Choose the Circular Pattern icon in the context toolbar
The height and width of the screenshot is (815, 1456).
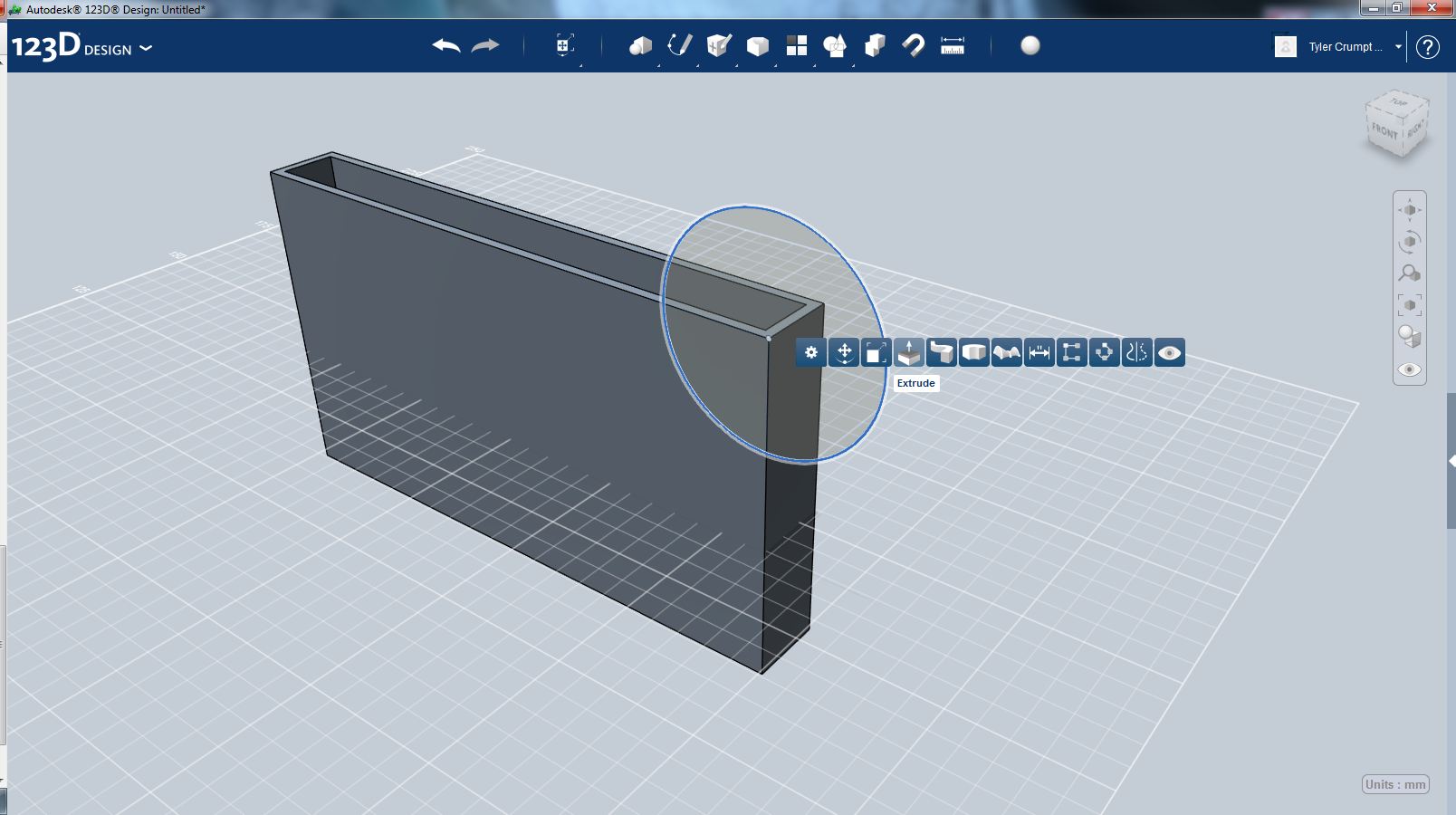(1105, 352)
